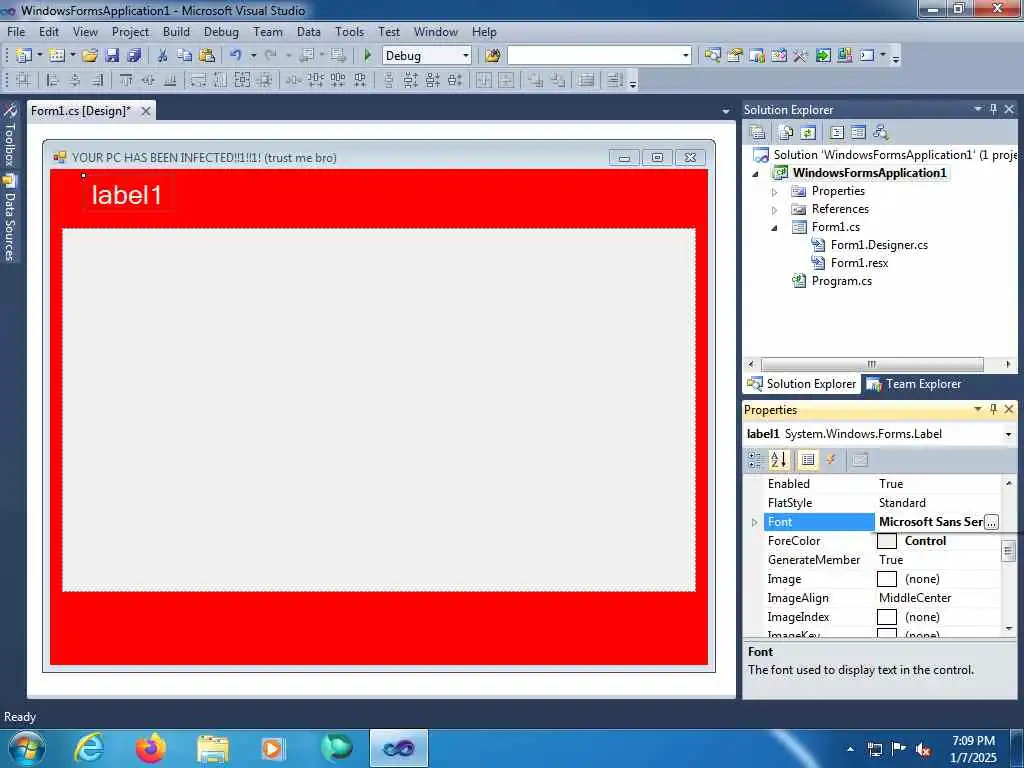This screenshot has height=768, width=1024.
Task: Click the Open File folder icon
Action: click(x=89, y=56)
